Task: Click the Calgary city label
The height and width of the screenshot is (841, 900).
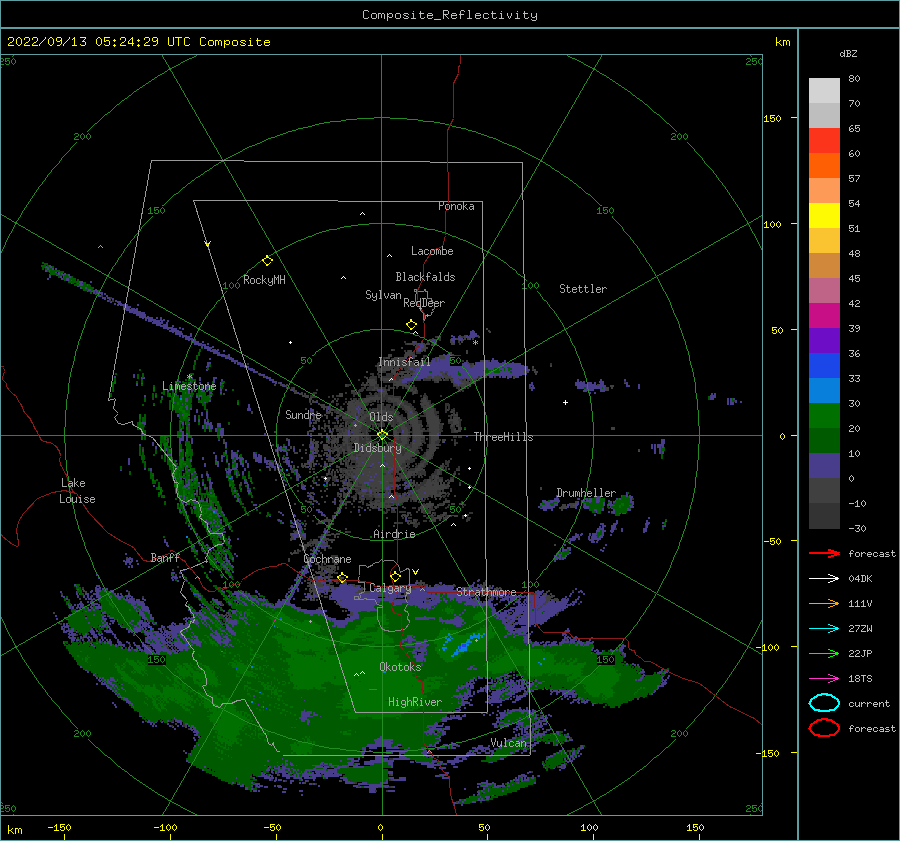Action: click(390, 588)
